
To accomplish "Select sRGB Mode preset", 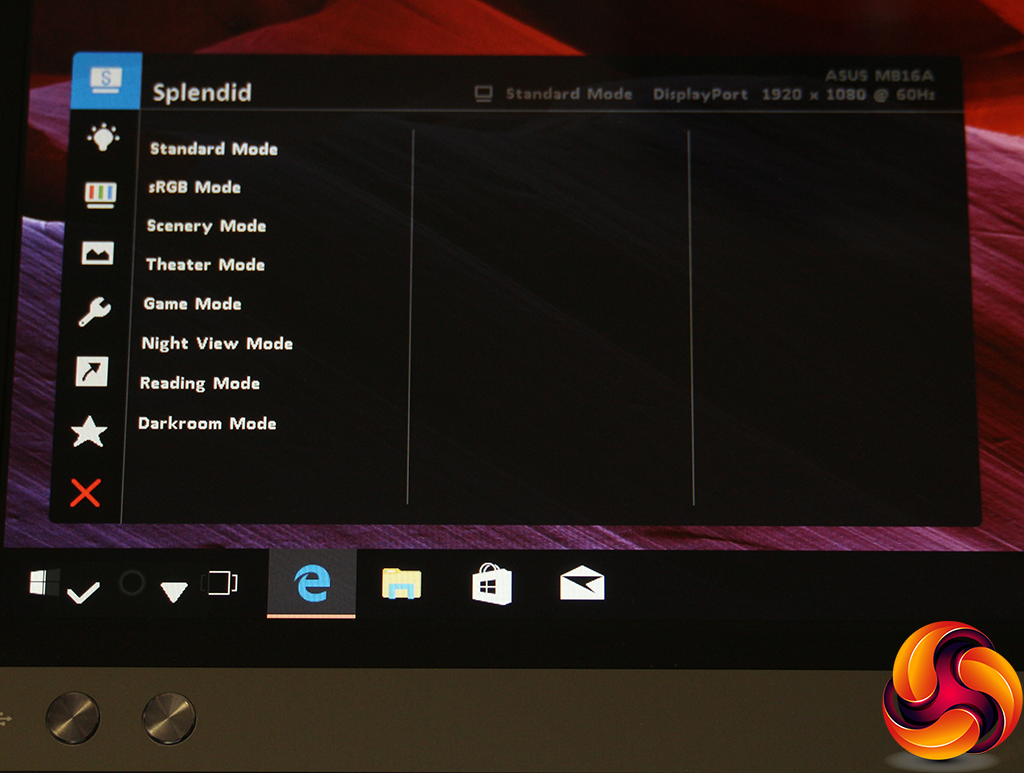I will (x=195, y=187).
